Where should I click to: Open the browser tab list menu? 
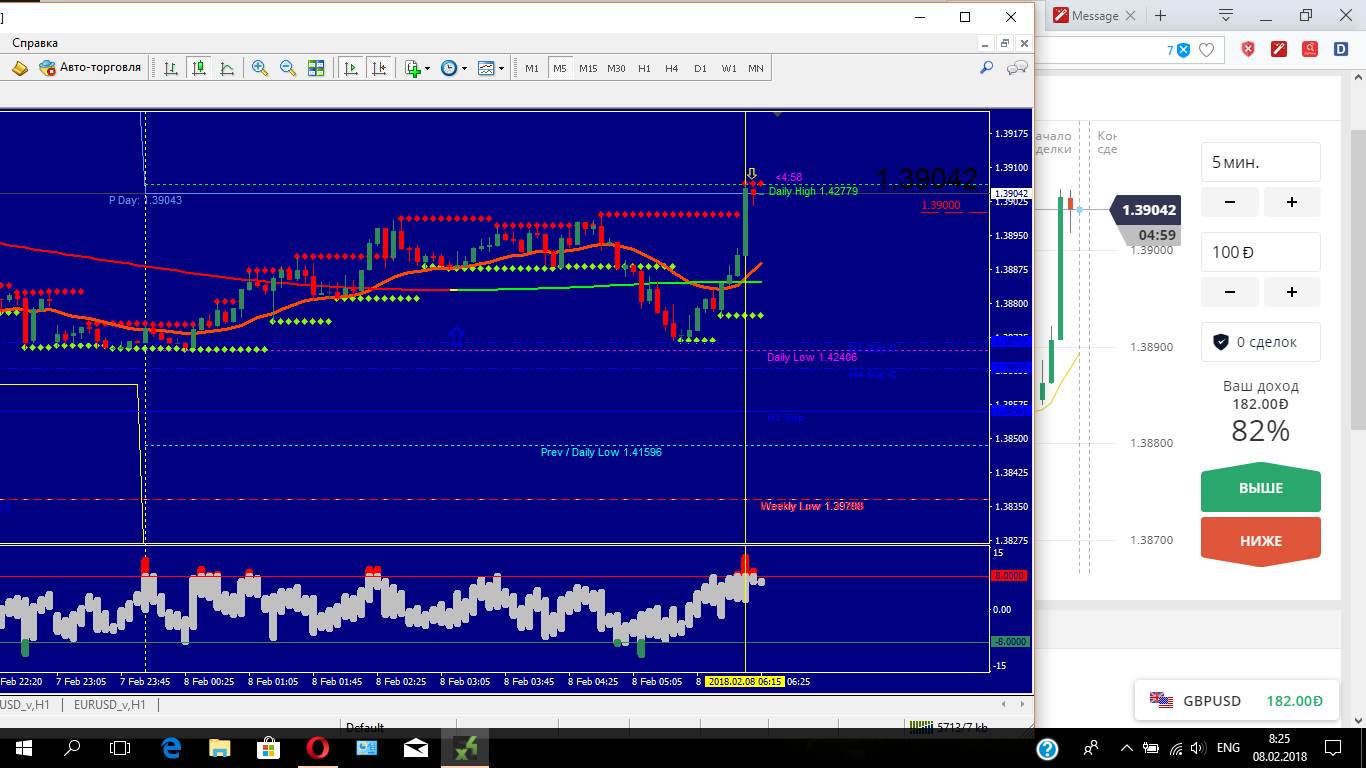pos(1226,15)
